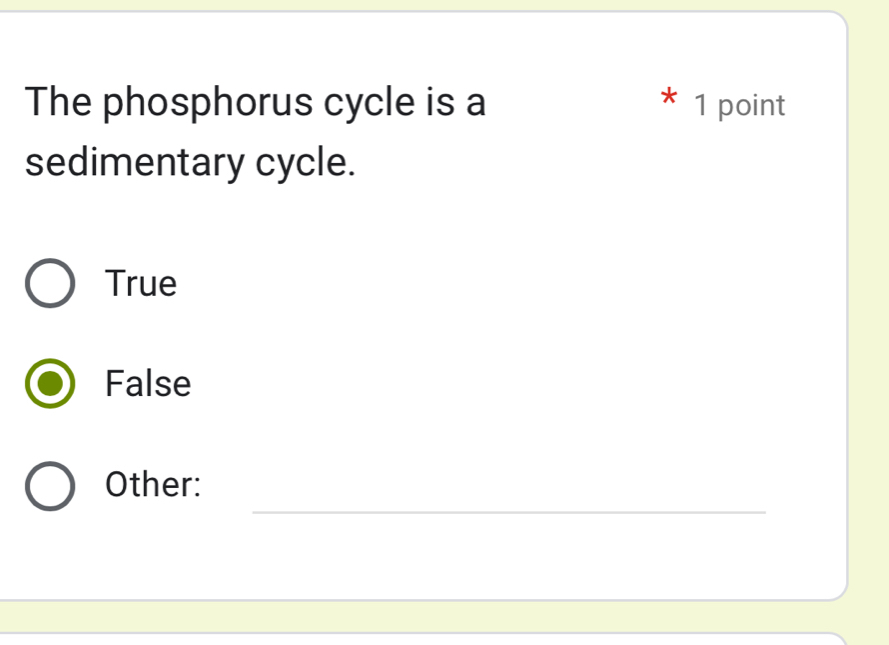Click the False option label text

(147, 383)
